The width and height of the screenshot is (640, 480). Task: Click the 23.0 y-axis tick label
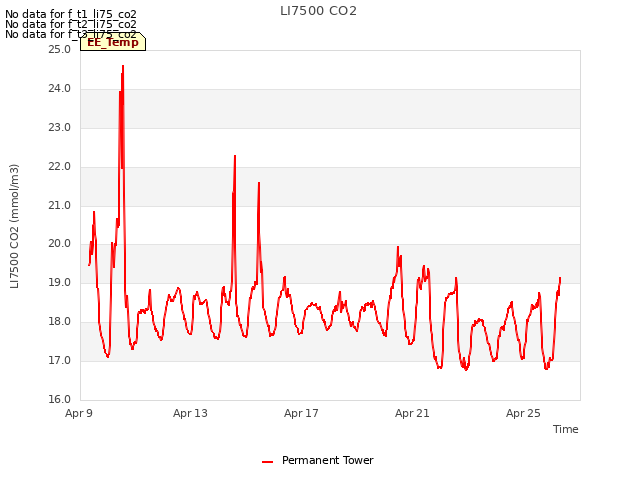click(x=60, y=128)
